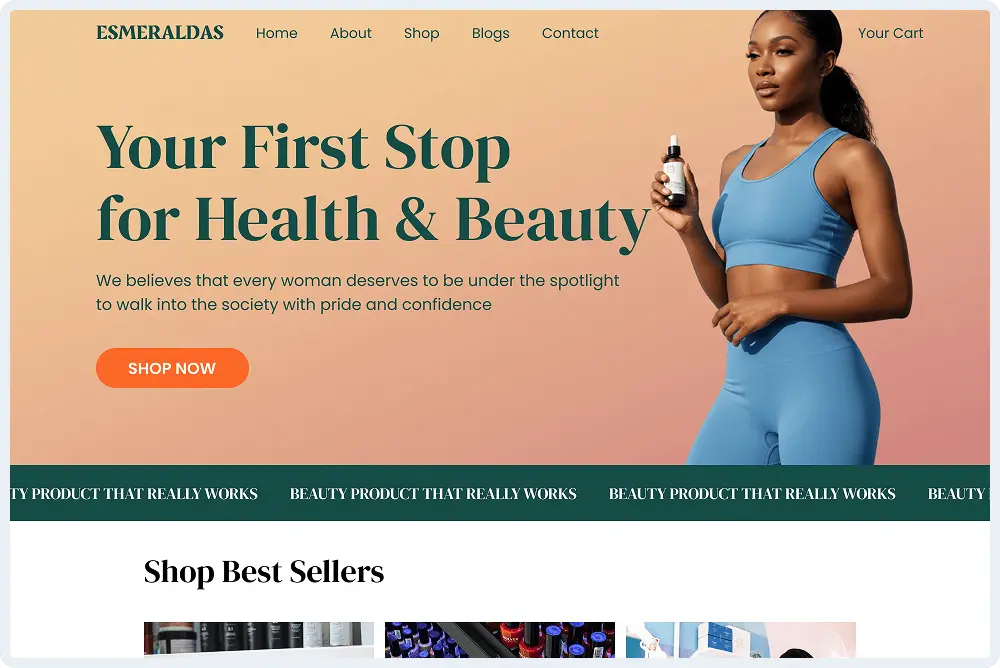Viewport: 1000px width, 668px height.
Task: Click the ESMERALDAS logo
Action: (159, 33)
